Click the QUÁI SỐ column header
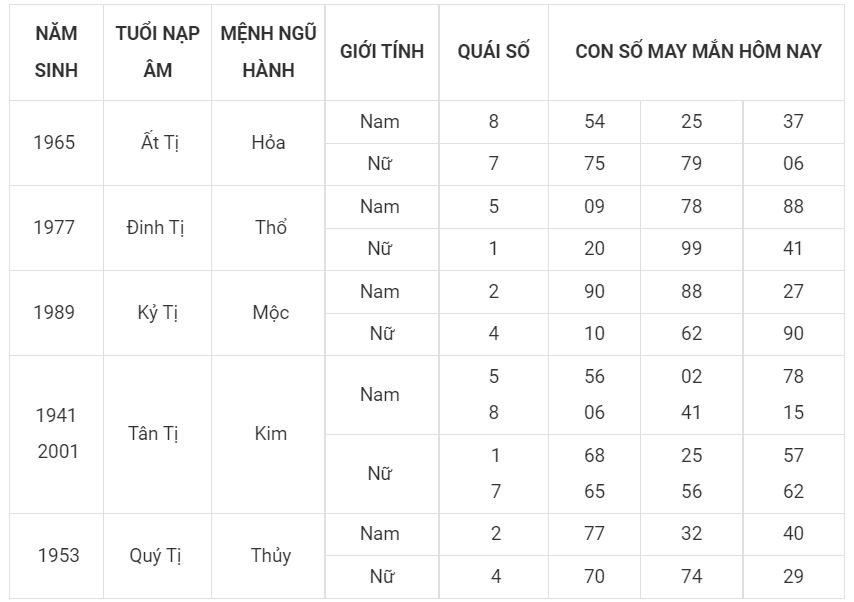The height and width of the screenshot is (602, 854). [x=493, y=52]
